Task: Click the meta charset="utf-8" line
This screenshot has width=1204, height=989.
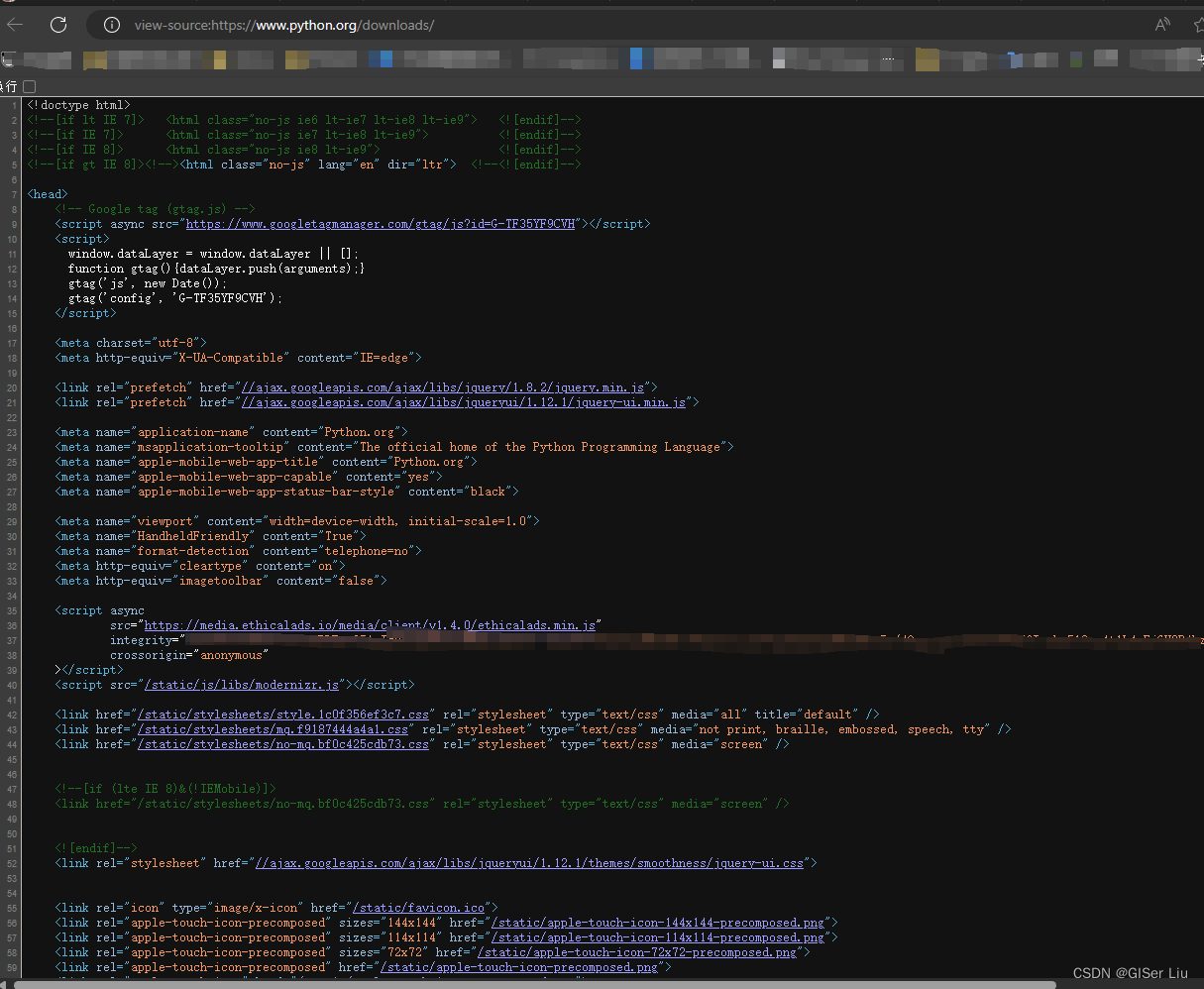Action: [131, 343]
